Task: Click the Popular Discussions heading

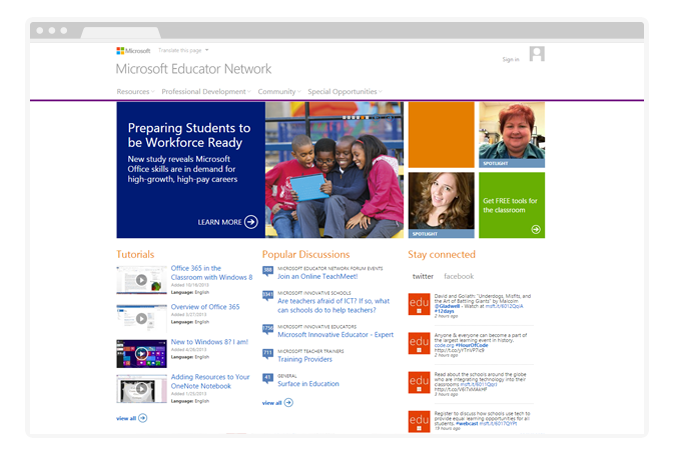Action: coord(306,254)
